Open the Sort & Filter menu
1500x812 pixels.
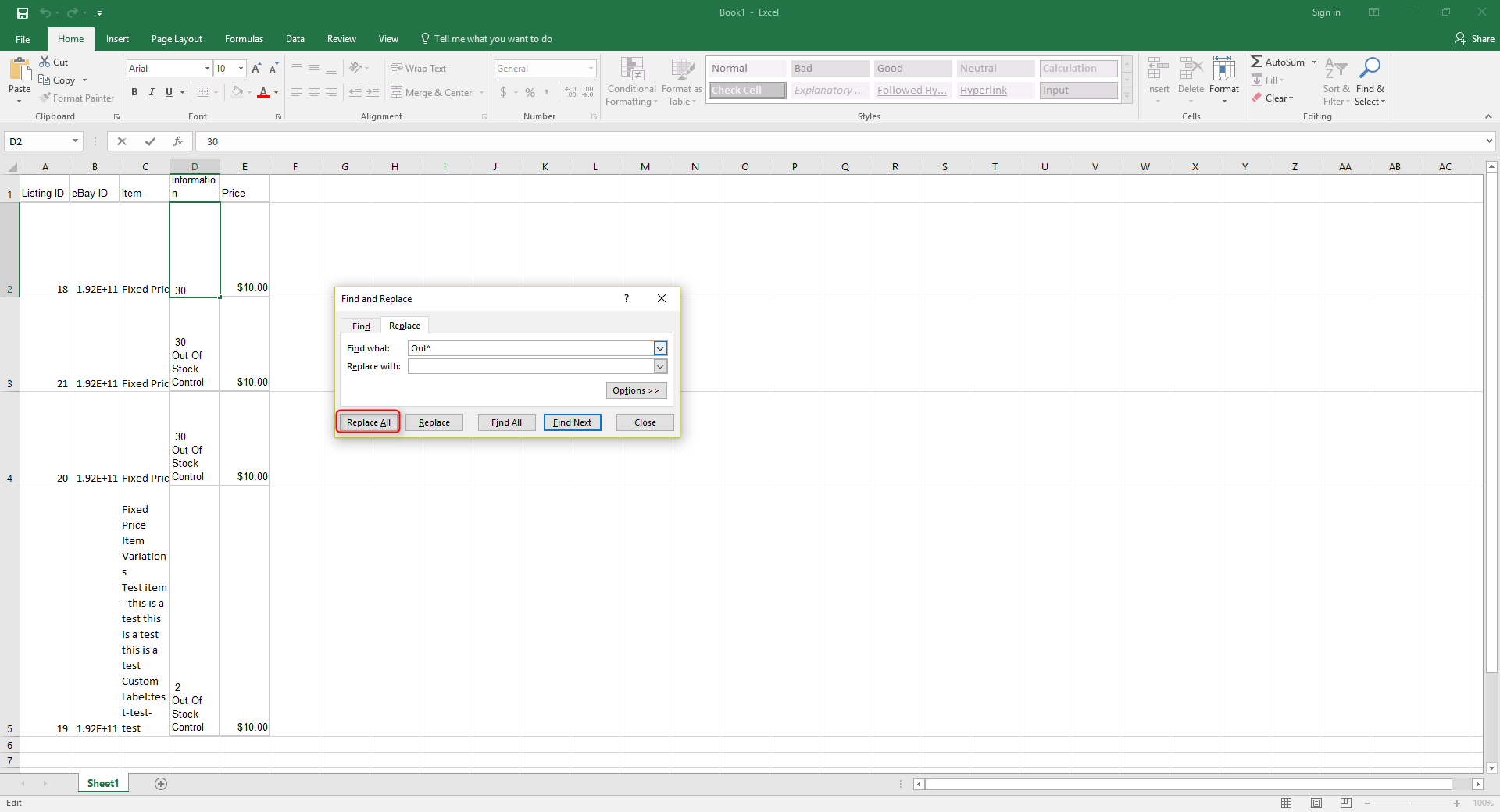tap(1336, 81)
